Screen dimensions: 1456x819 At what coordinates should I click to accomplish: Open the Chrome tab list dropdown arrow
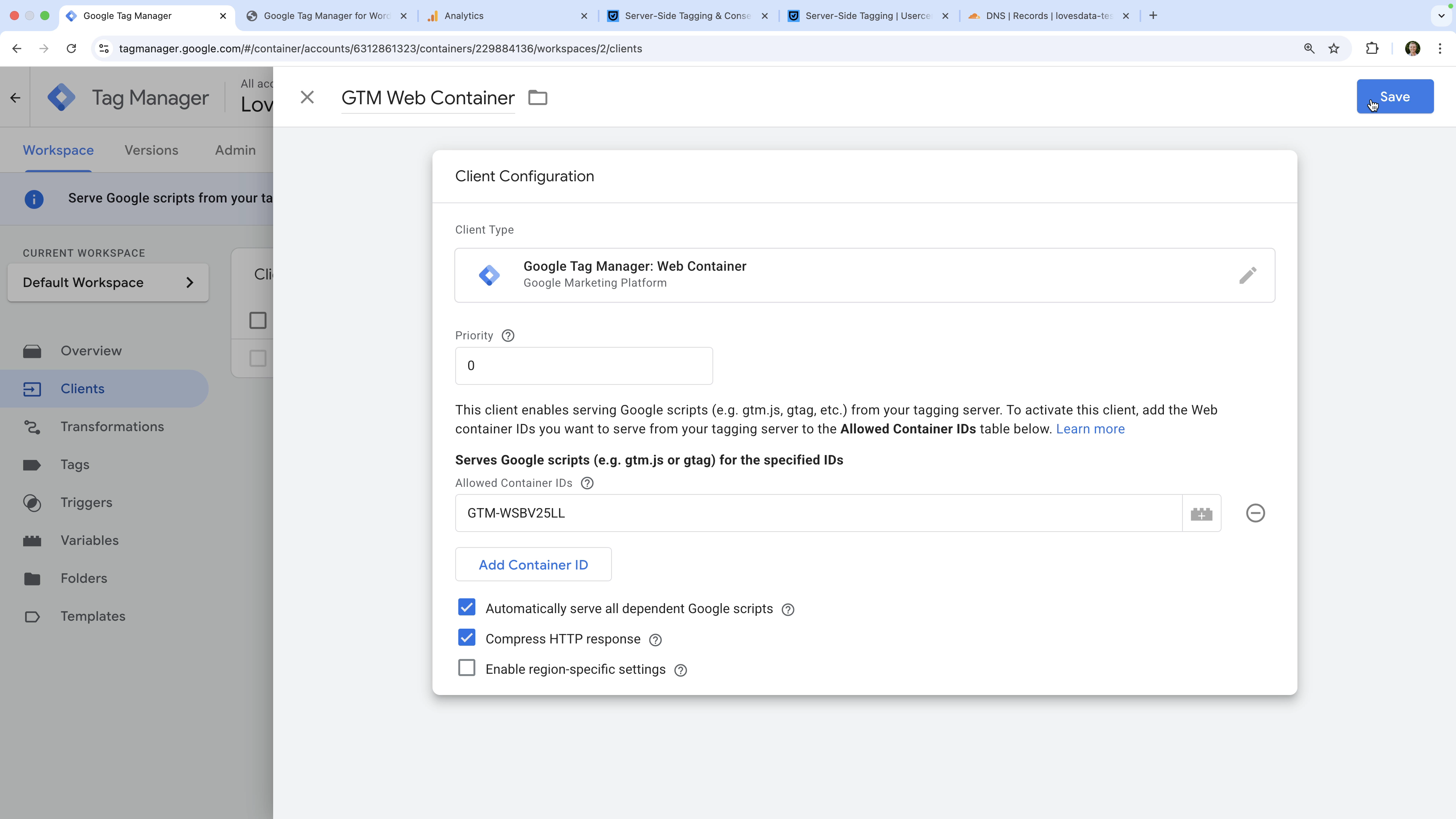[x=1441, y=16]
